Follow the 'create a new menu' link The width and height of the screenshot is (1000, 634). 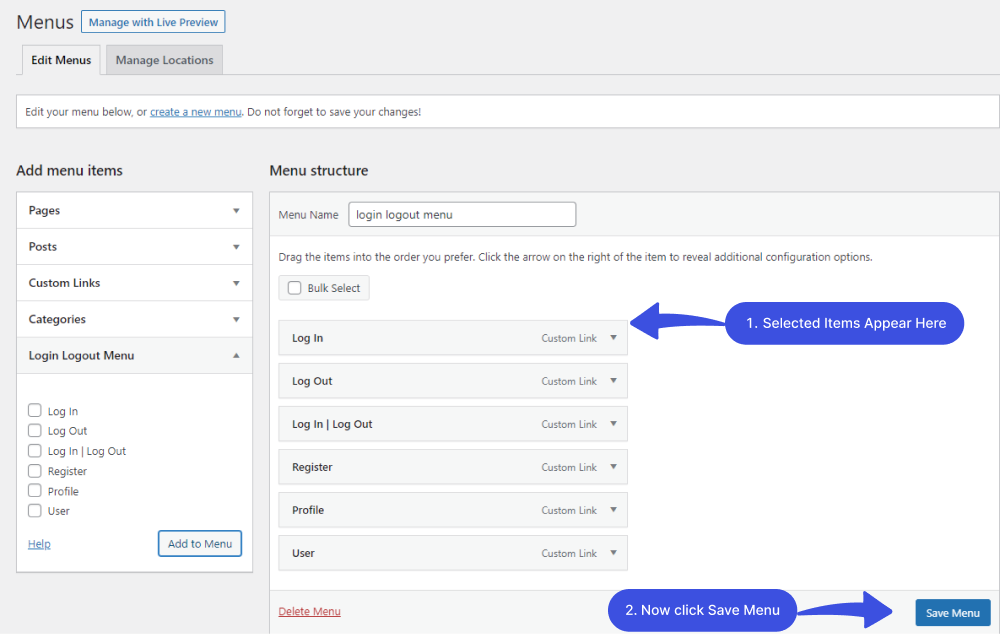pos(196,112)
